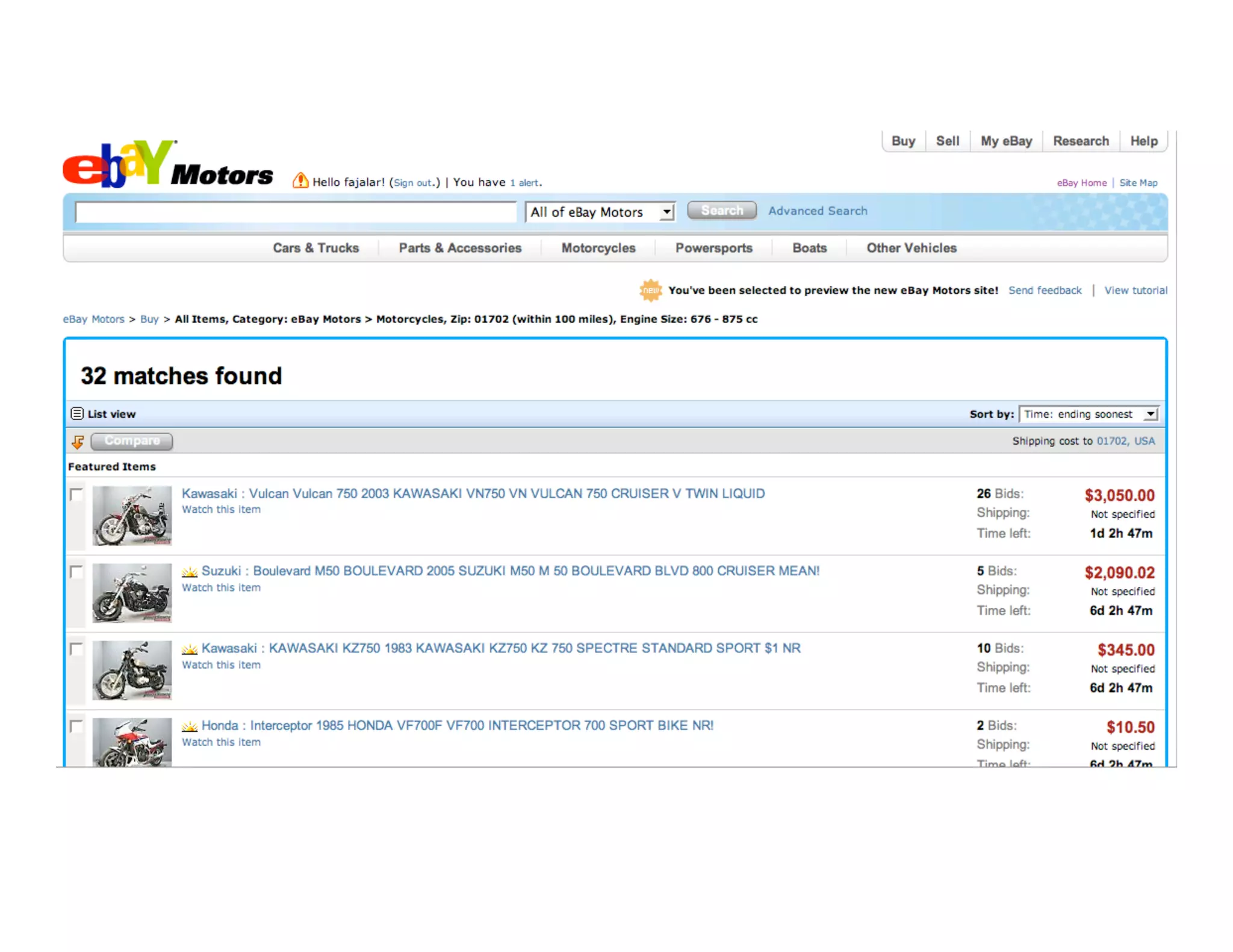The image size is (1233, 952).
Task: Click sunrise icon beside Honda Interceptor listing
Action: [190, 726]
